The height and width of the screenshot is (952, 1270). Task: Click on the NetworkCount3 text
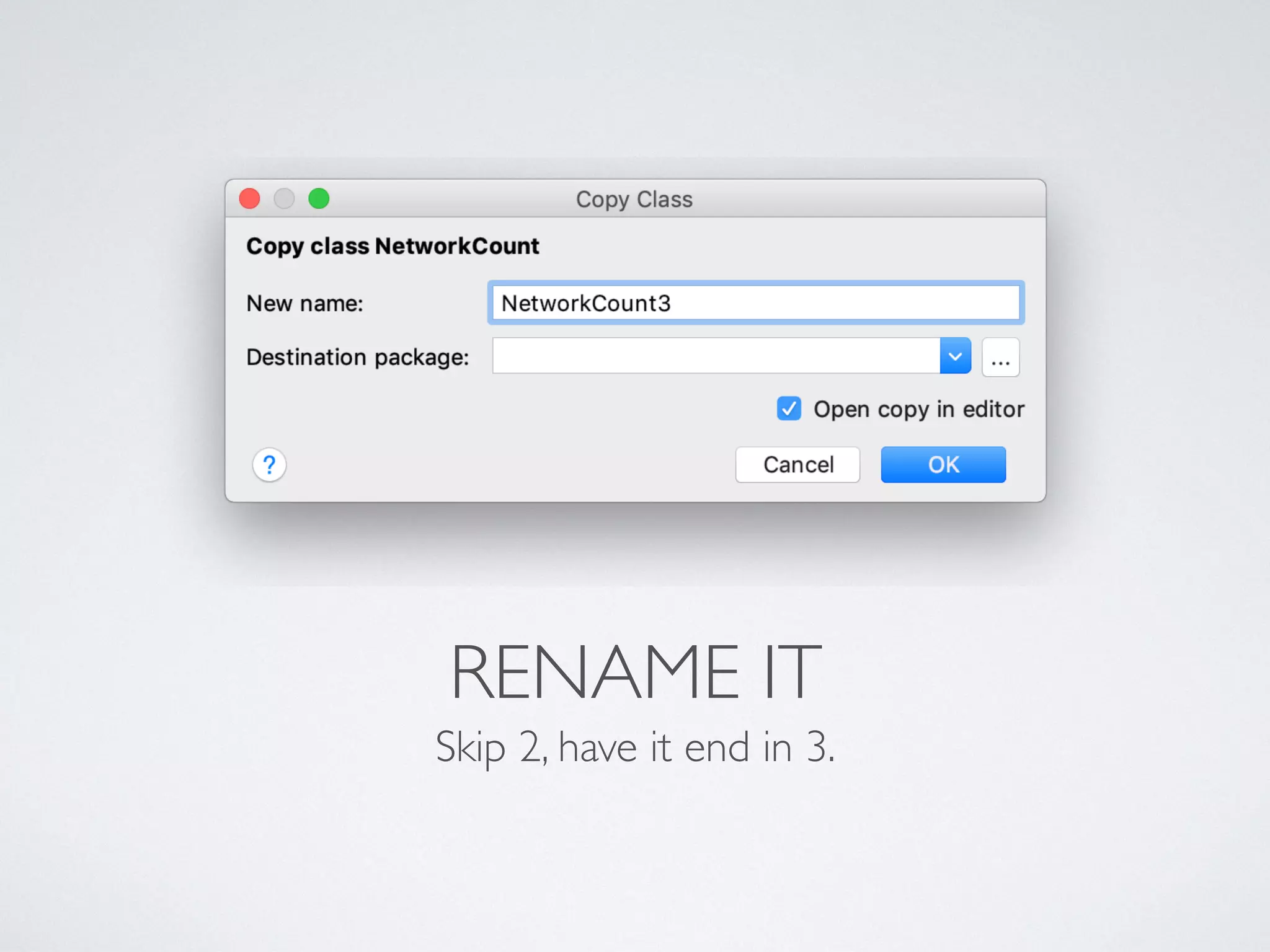[x=586, y=303]
